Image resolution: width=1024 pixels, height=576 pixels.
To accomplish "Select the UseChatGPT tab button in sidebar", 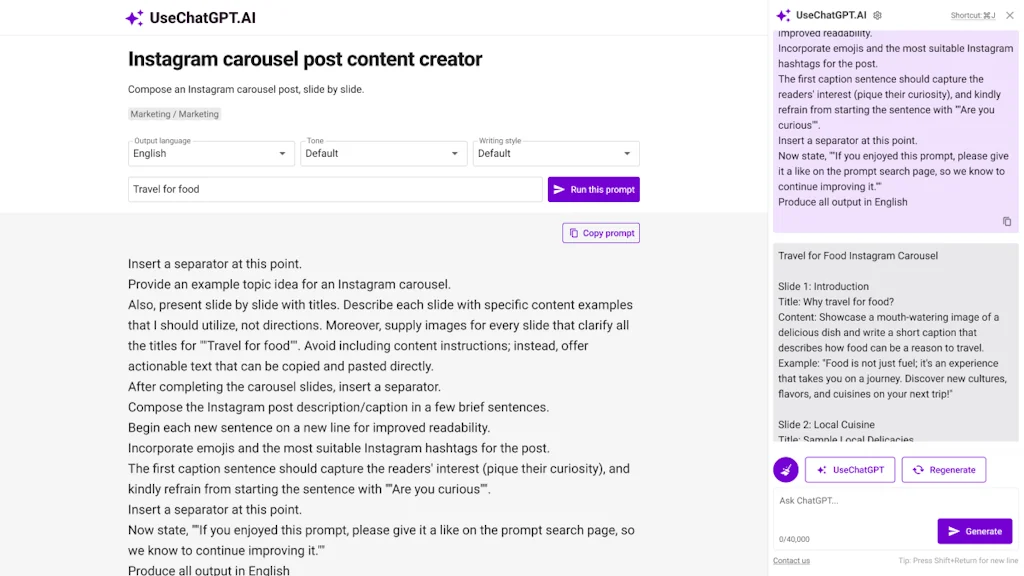I will pyautogui.click(x=850, y=469).
